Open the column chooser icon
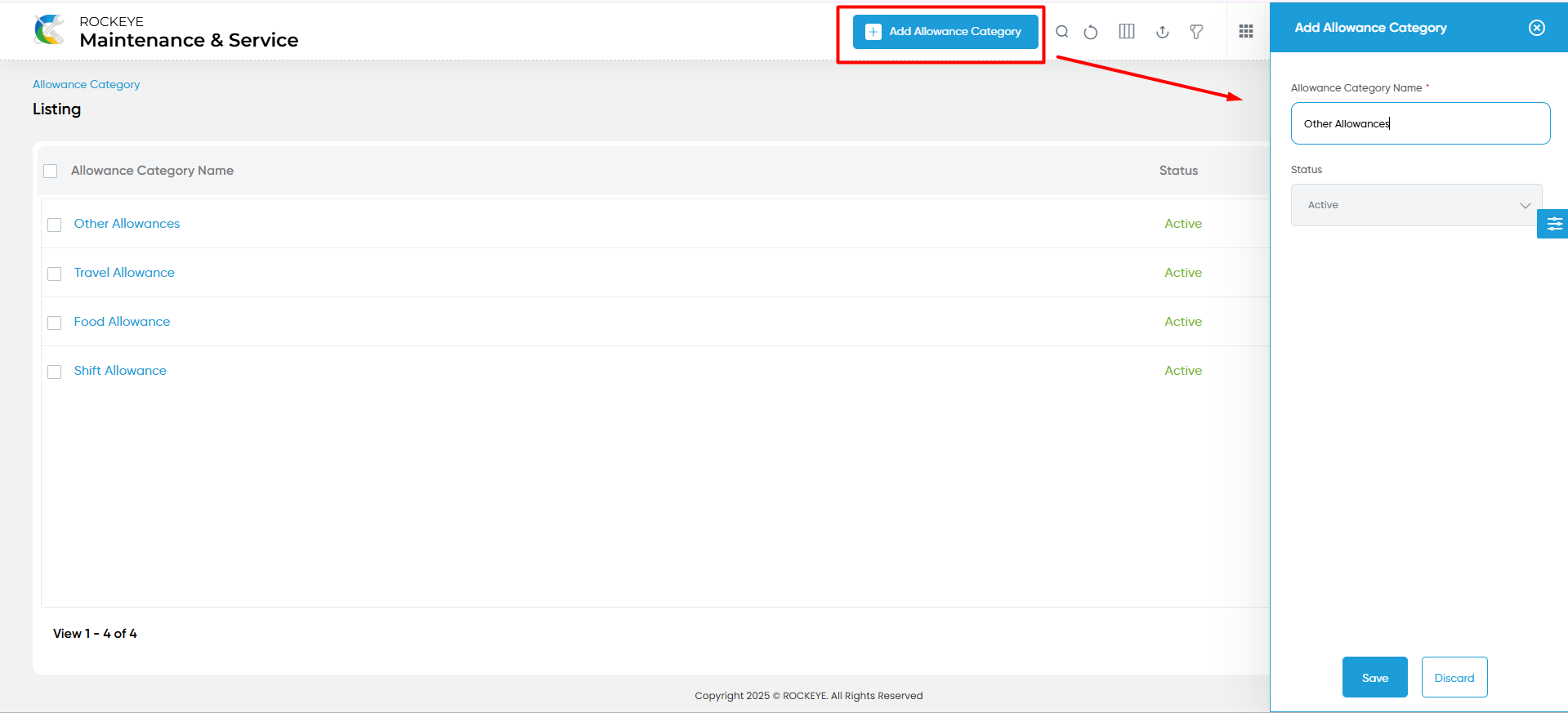 point(1127,32)
